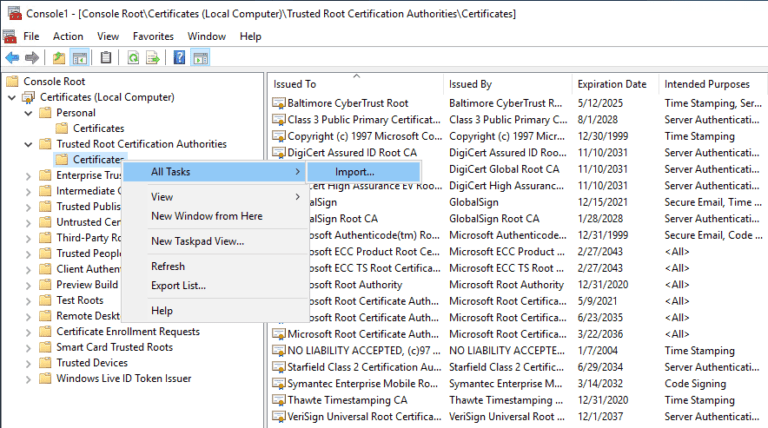768x428 pixels.
Task: Open the File menu
Action: tap(31, 36)
